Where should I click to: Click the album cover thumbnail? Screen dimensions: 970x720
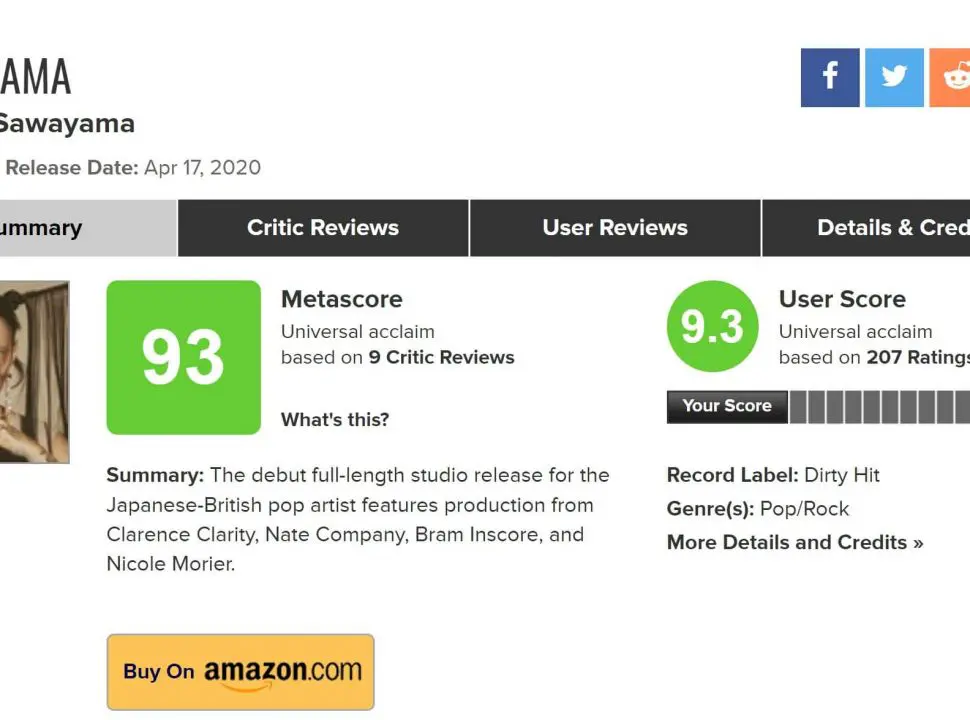click(x=34, y=371)
